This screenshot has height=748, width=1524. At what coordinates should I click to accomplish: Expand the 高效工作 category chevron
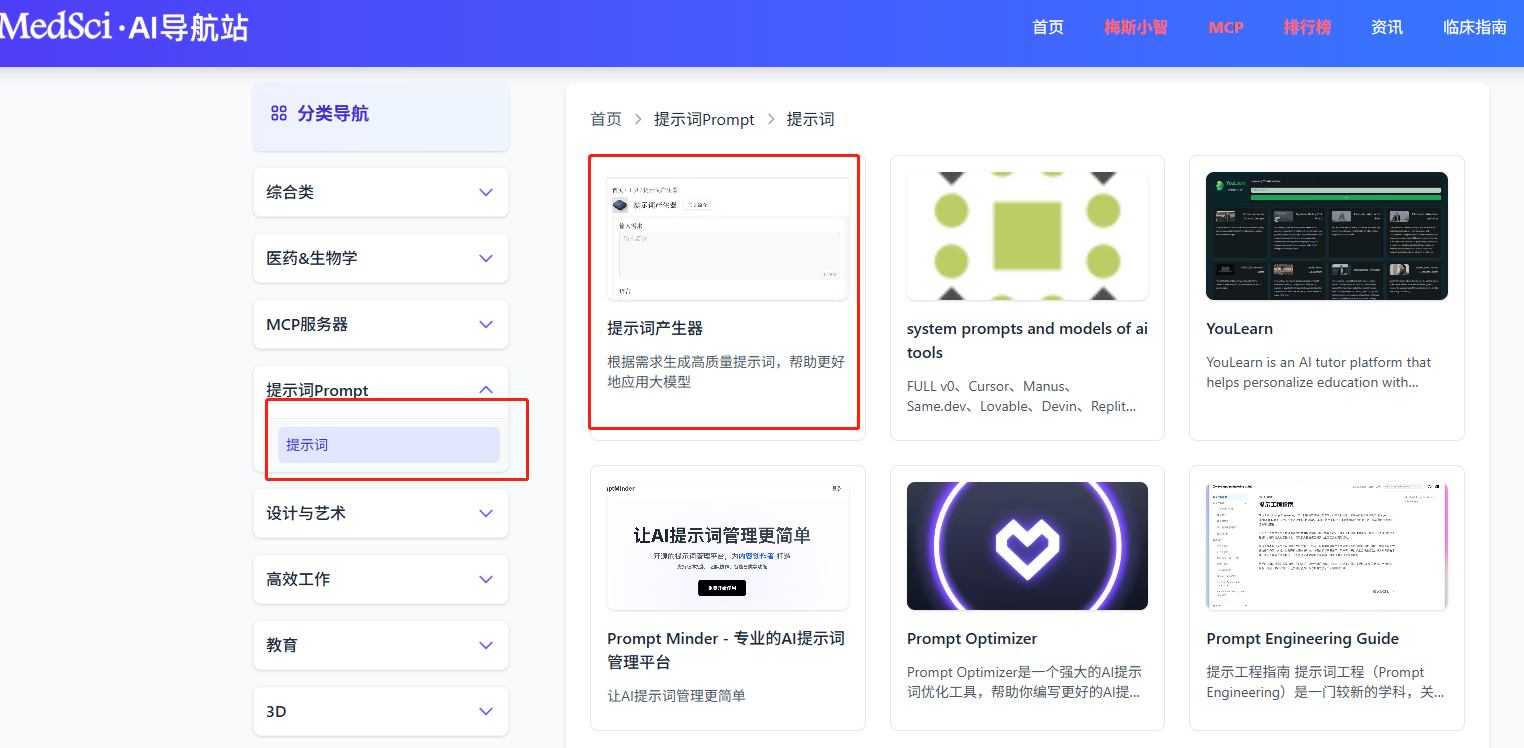click(486, 579)
